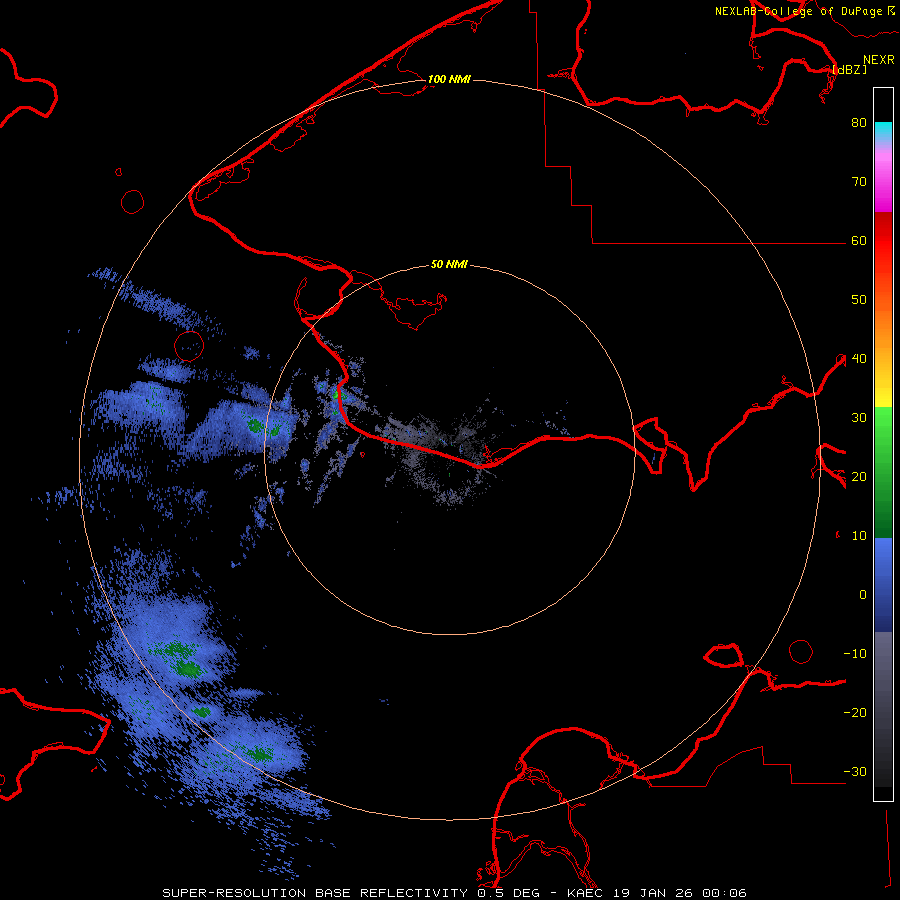Click the 40 value on the dBZ scale
This screenshot has height=900, width=900.
(859, 359)
